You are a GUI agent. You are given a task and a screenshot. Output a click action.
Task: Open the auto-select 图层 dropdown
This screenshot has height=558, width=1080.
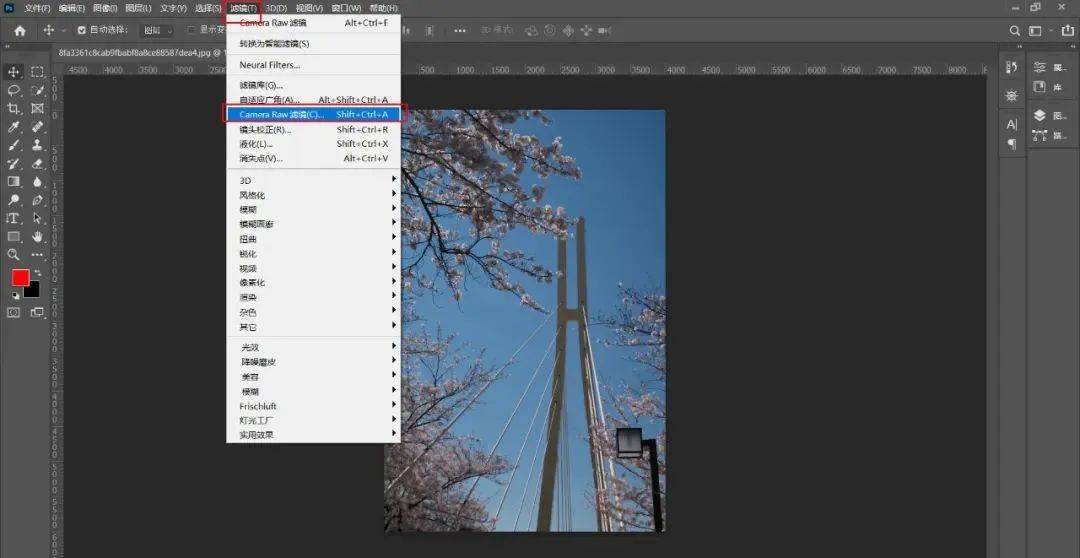coord(158,30)
